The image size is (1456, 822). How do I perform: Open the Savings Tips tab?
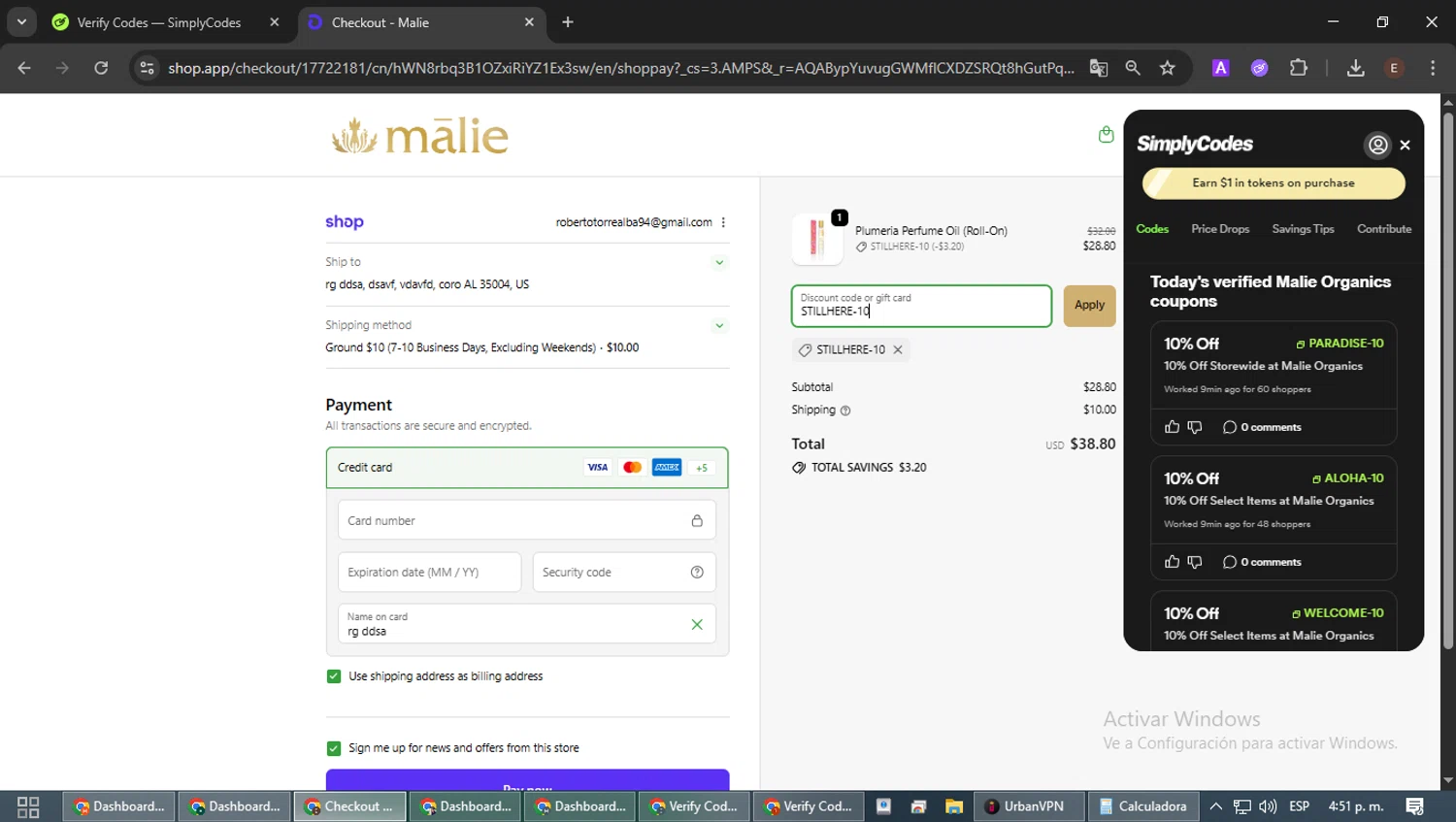click(x=1303, y=229)
